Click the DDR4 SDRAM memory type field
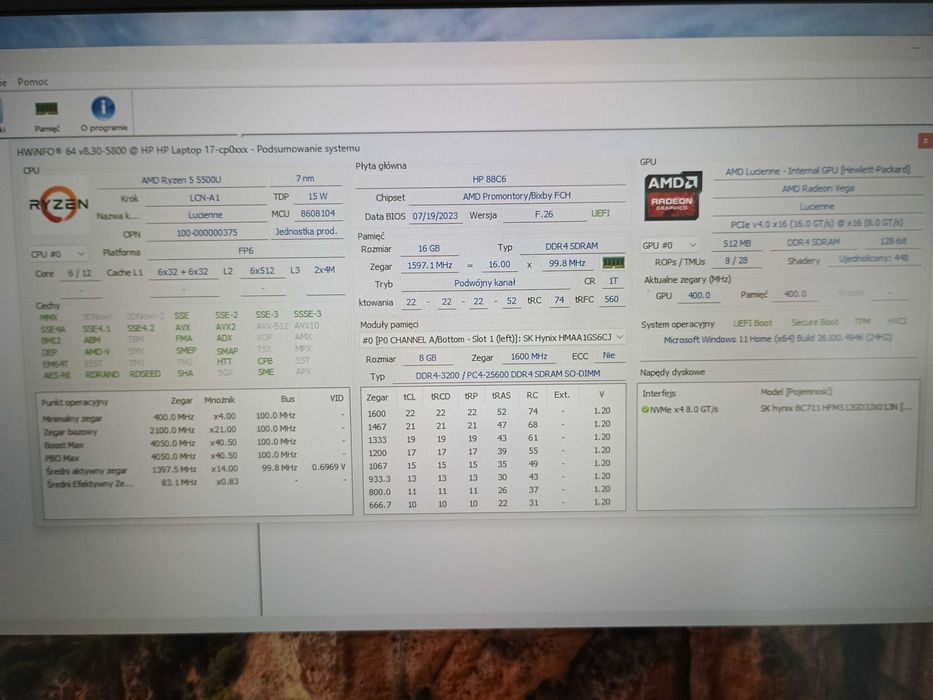933x700 pixels. [x=571, y=246]
